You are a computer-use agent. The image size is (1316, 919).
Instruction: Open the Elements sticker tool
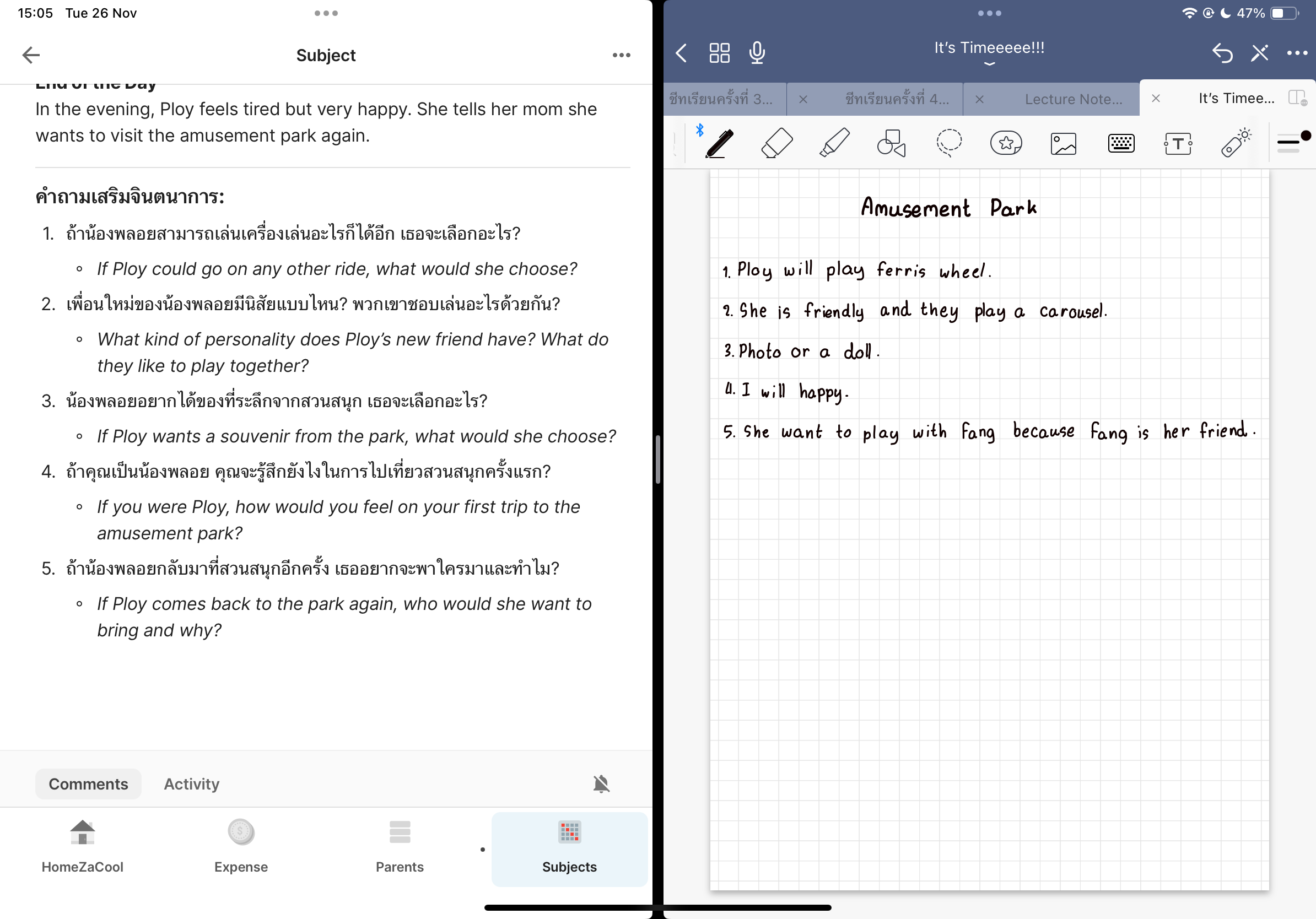[1006, 143]
